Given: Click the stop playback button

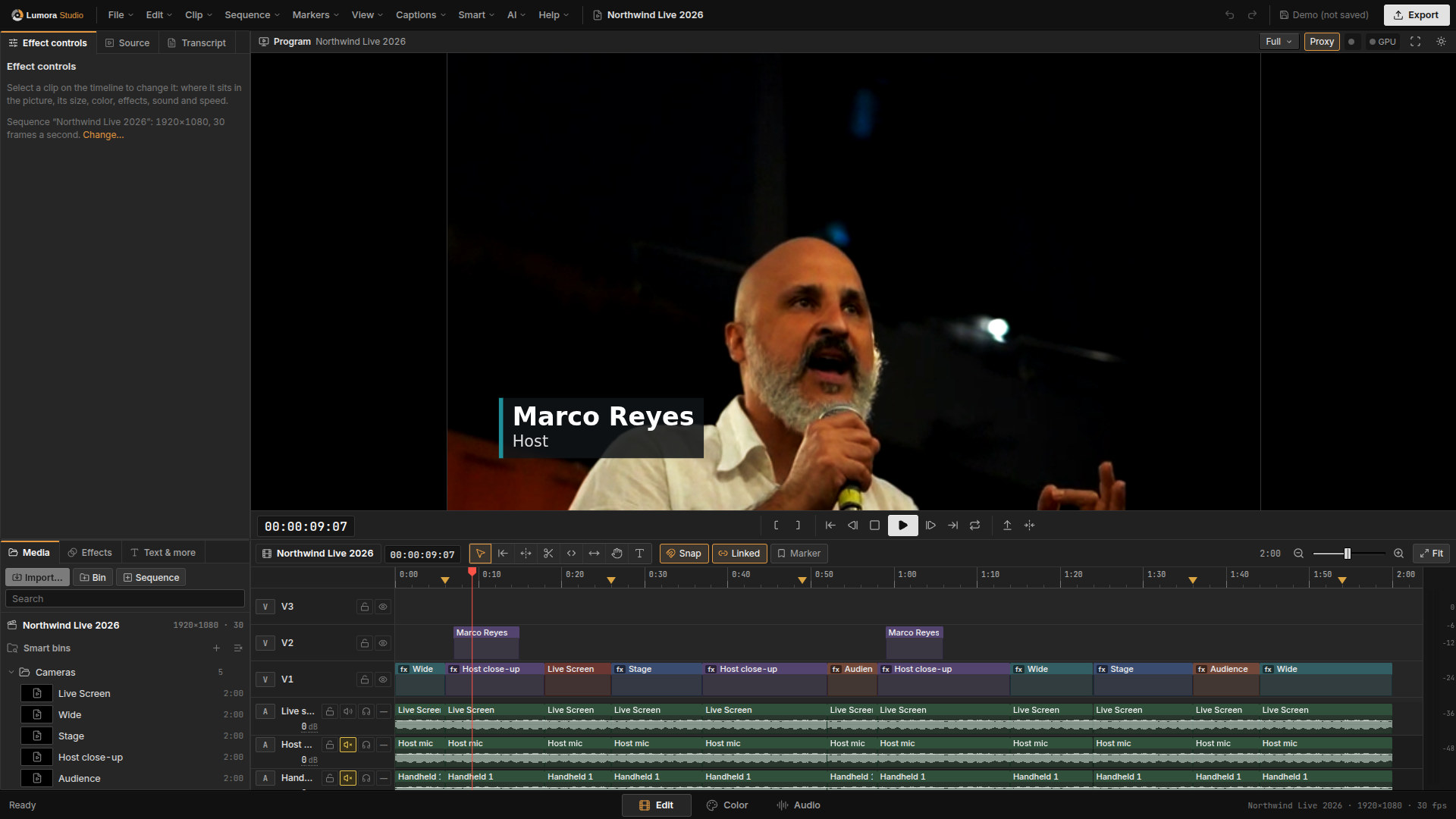Looking at the screenshot, I should tap(874, 526).
